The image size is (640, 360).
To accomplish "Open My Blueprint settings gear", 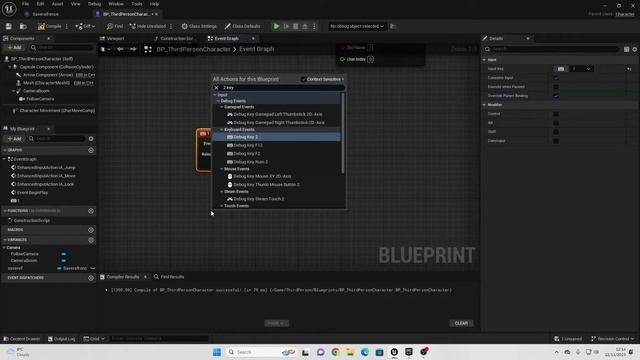I will coord(91,139).
